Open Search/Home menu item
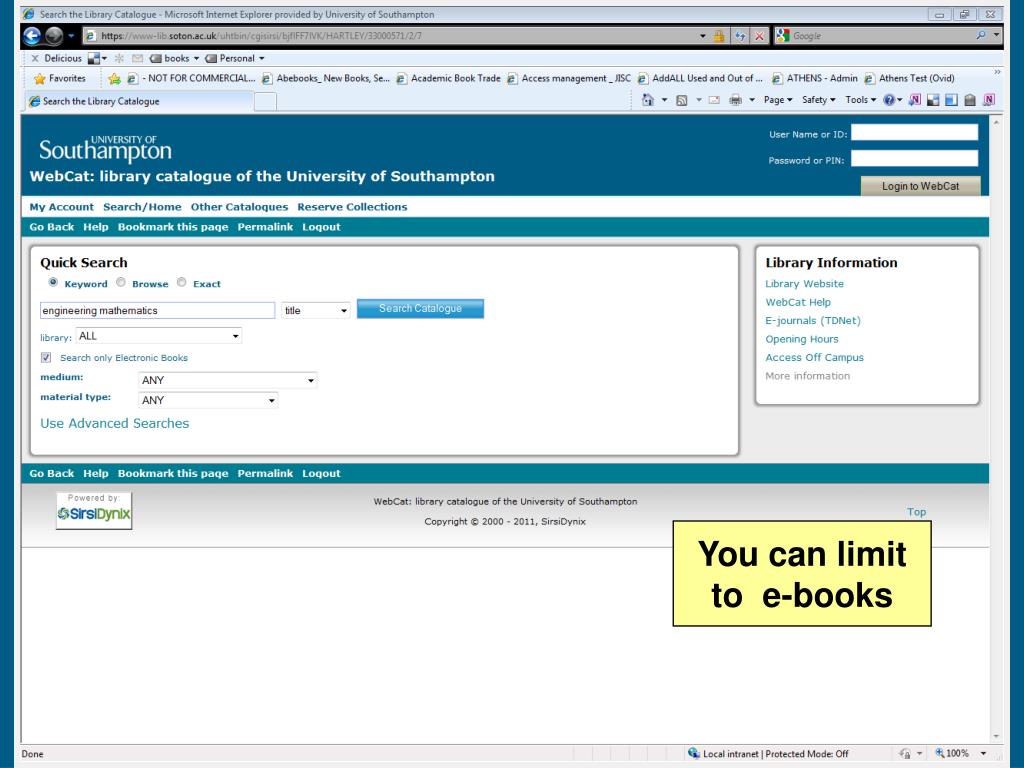Image resolution: width=1024 pixels, height=768 pixels. [142, 207]
